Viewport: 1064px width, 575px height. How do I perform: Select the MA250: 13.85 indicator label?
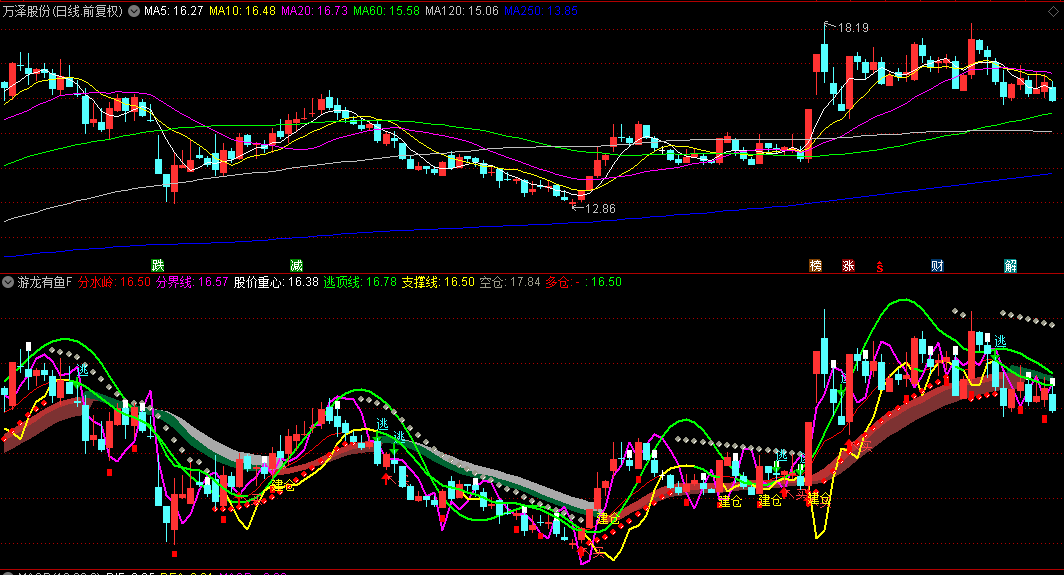(x=541, y=11)
